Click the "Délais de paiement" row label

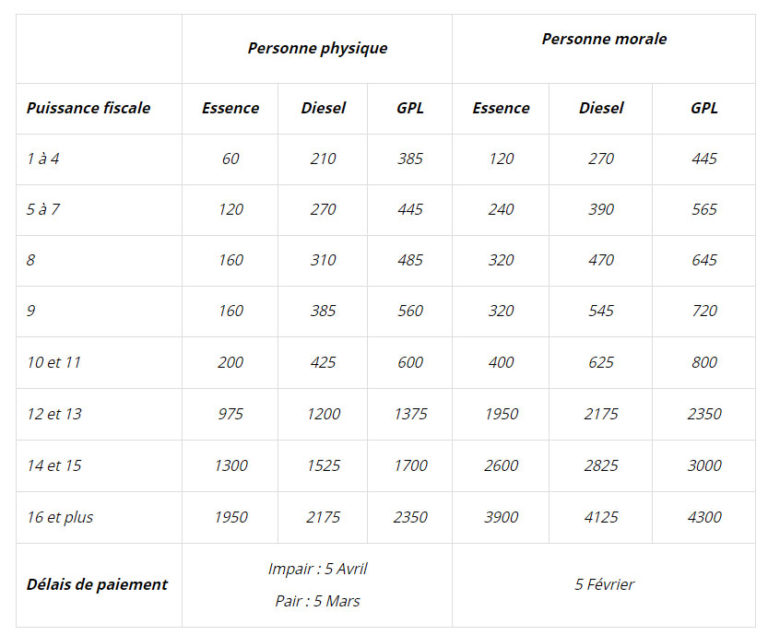pos(97,584)
